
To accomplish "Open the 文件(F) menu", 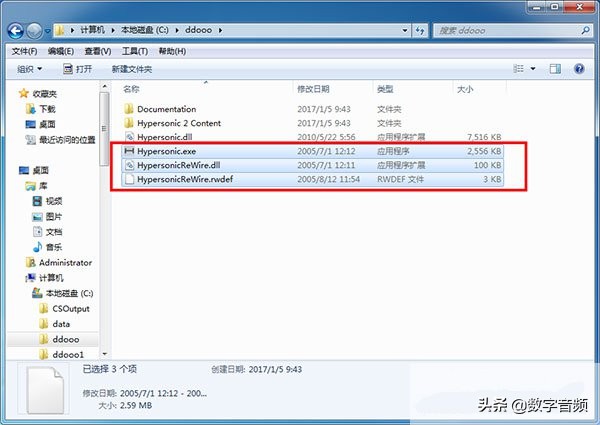I will (24, 51).
